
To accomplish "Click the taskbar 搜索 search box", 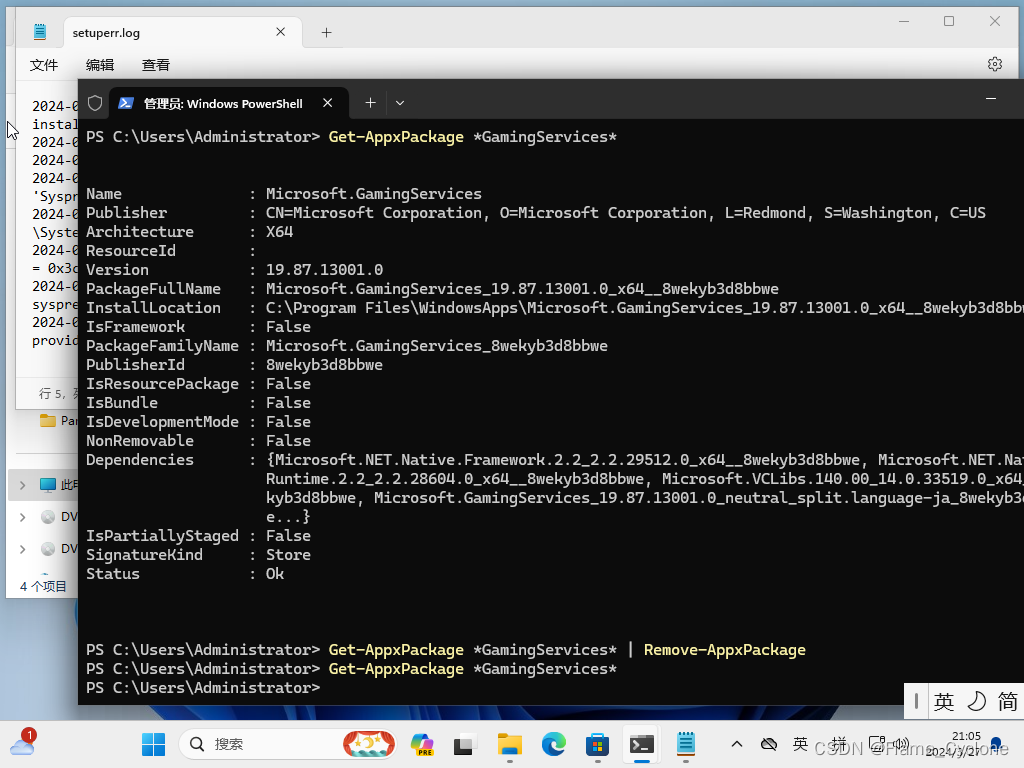I will tap(287, 744).
